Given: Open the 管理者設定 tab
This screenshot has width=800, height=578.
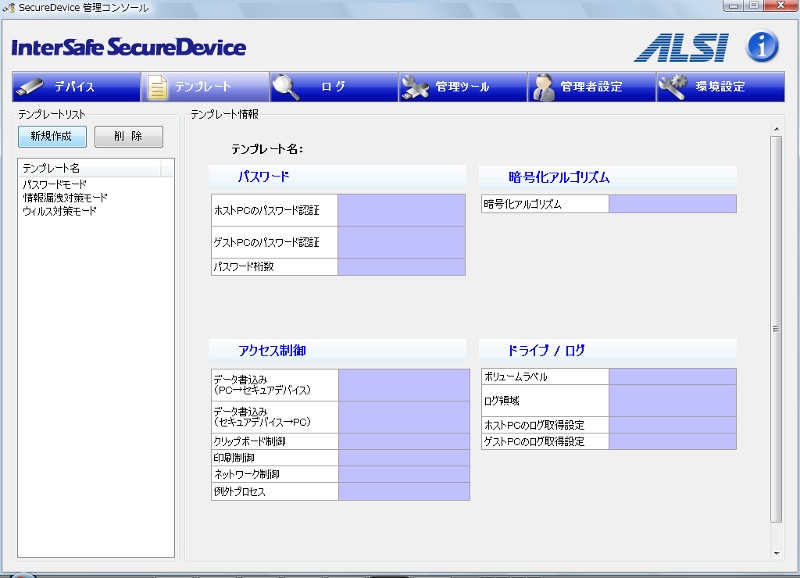Looking at the screenshot, I should coord(591,87).
